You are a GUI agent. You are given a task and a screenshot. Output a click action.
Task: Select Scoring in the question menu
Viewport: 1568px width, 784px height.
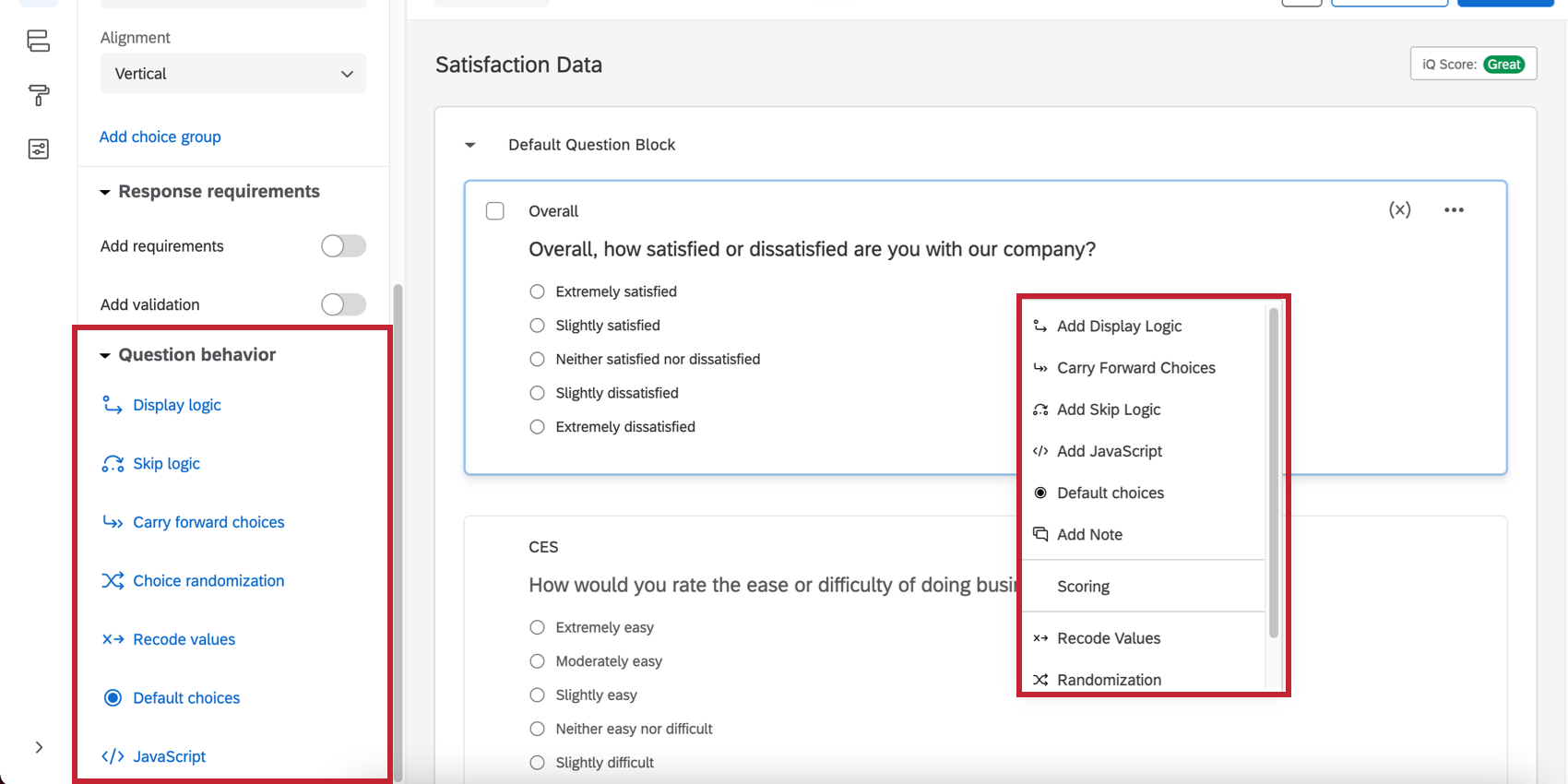1083,587
